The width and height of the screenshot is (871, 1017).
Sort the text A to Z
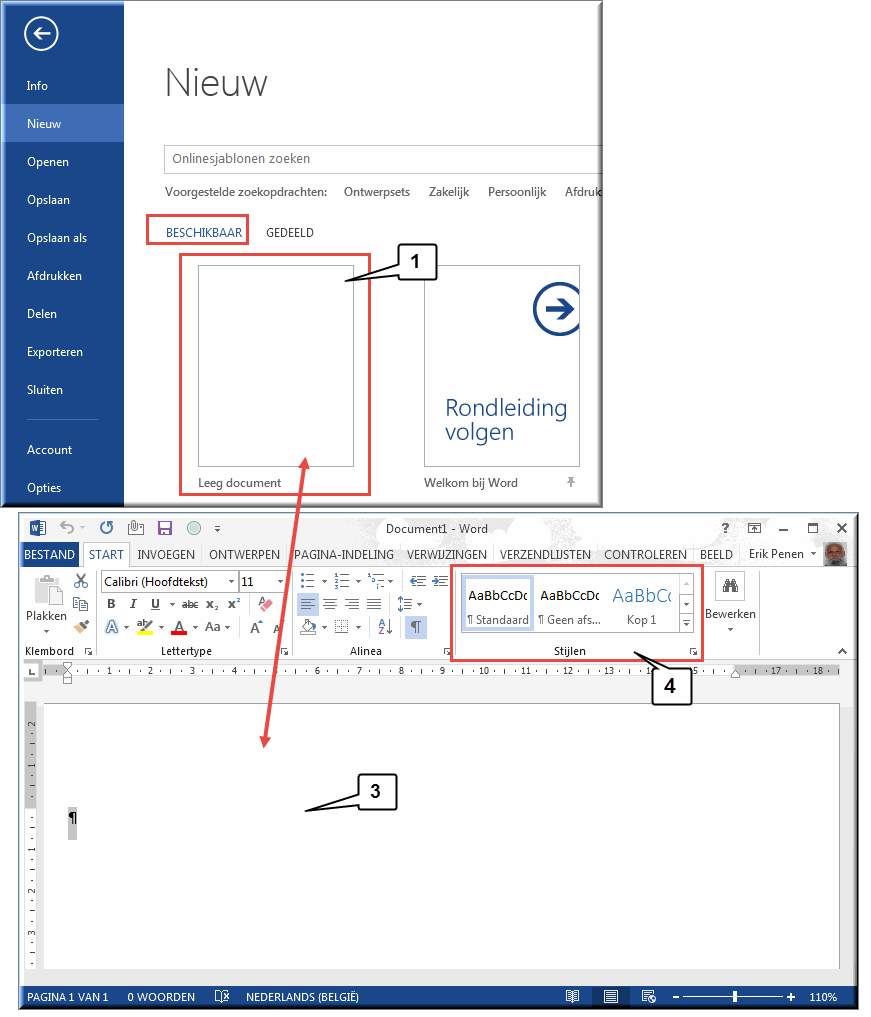coord(385,627)
